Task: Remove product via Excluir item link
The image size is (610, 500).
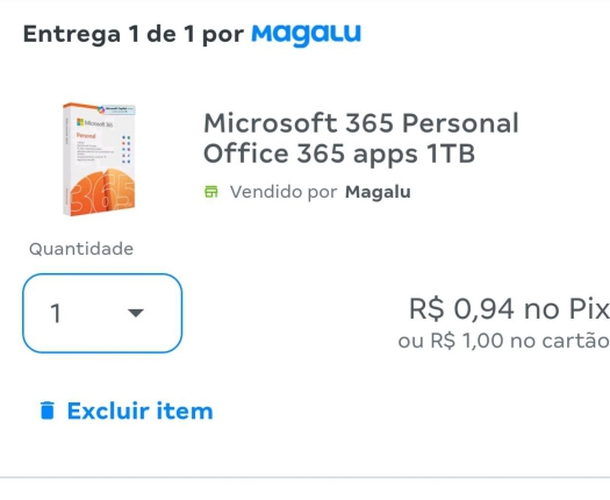Action: click(x=139, y=411)
